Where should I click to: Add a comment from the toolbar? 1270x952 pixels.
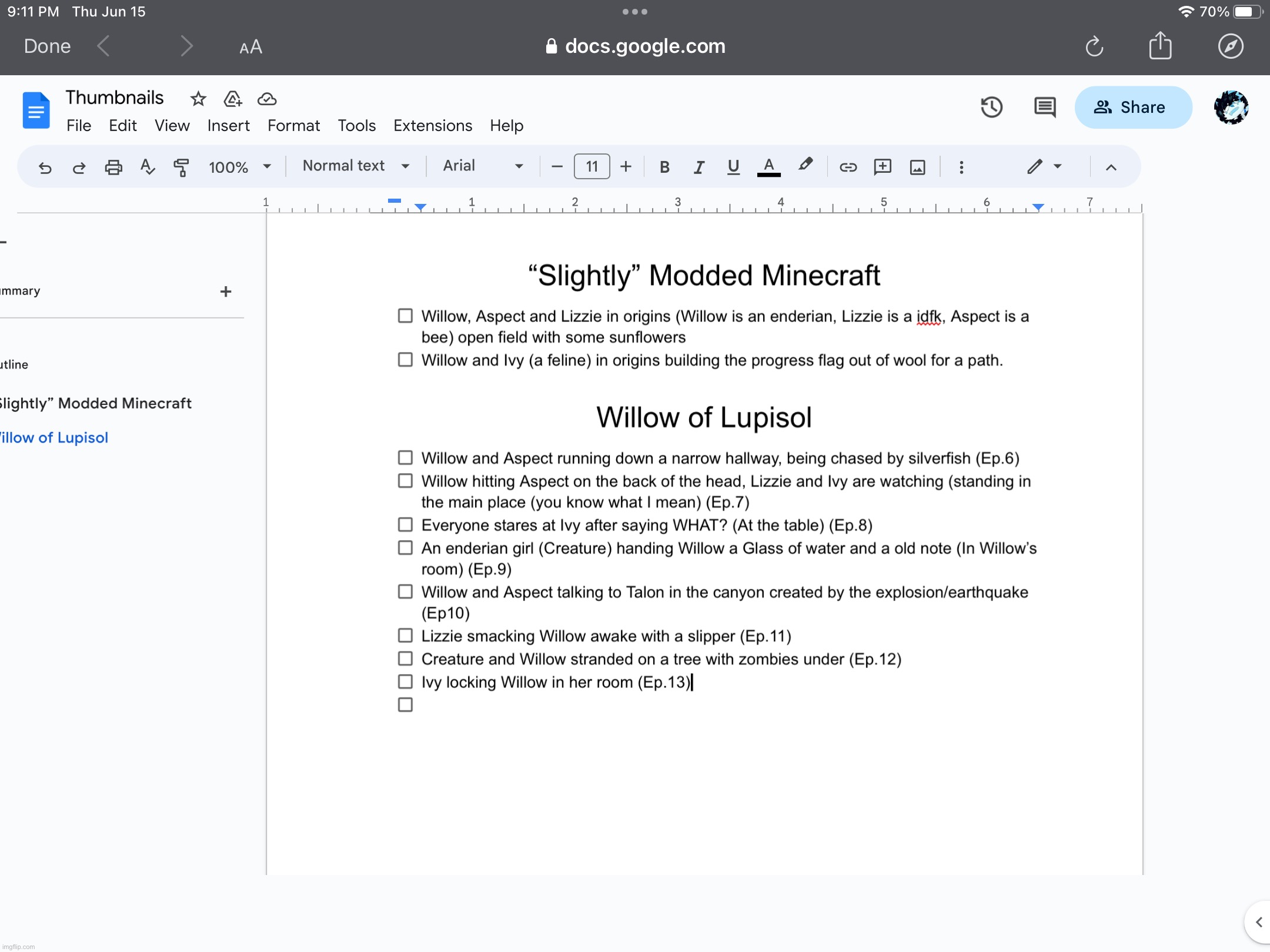coord(883,167)
